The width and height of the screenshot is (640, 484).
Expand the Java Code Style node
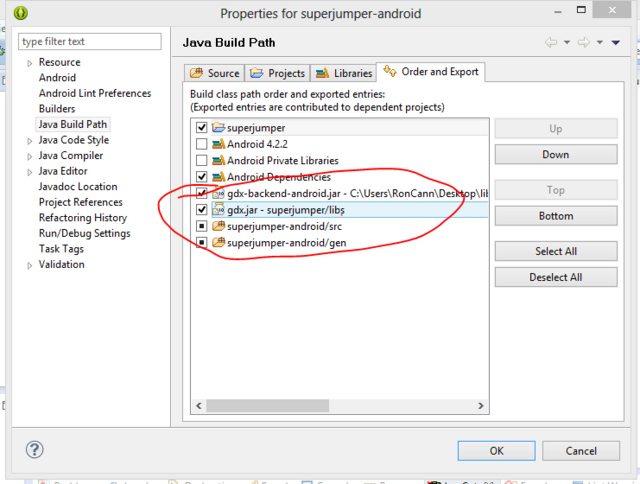click(x=29, y=141)
